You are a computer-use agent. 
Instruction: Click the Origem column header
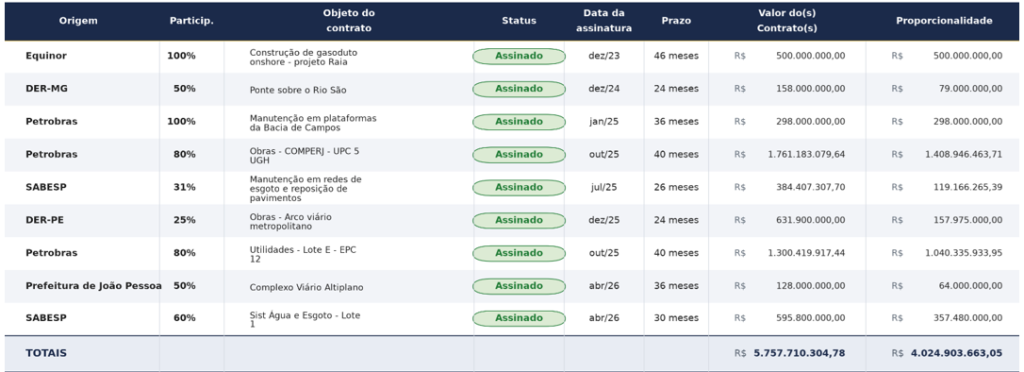click(x=78, y=21)
